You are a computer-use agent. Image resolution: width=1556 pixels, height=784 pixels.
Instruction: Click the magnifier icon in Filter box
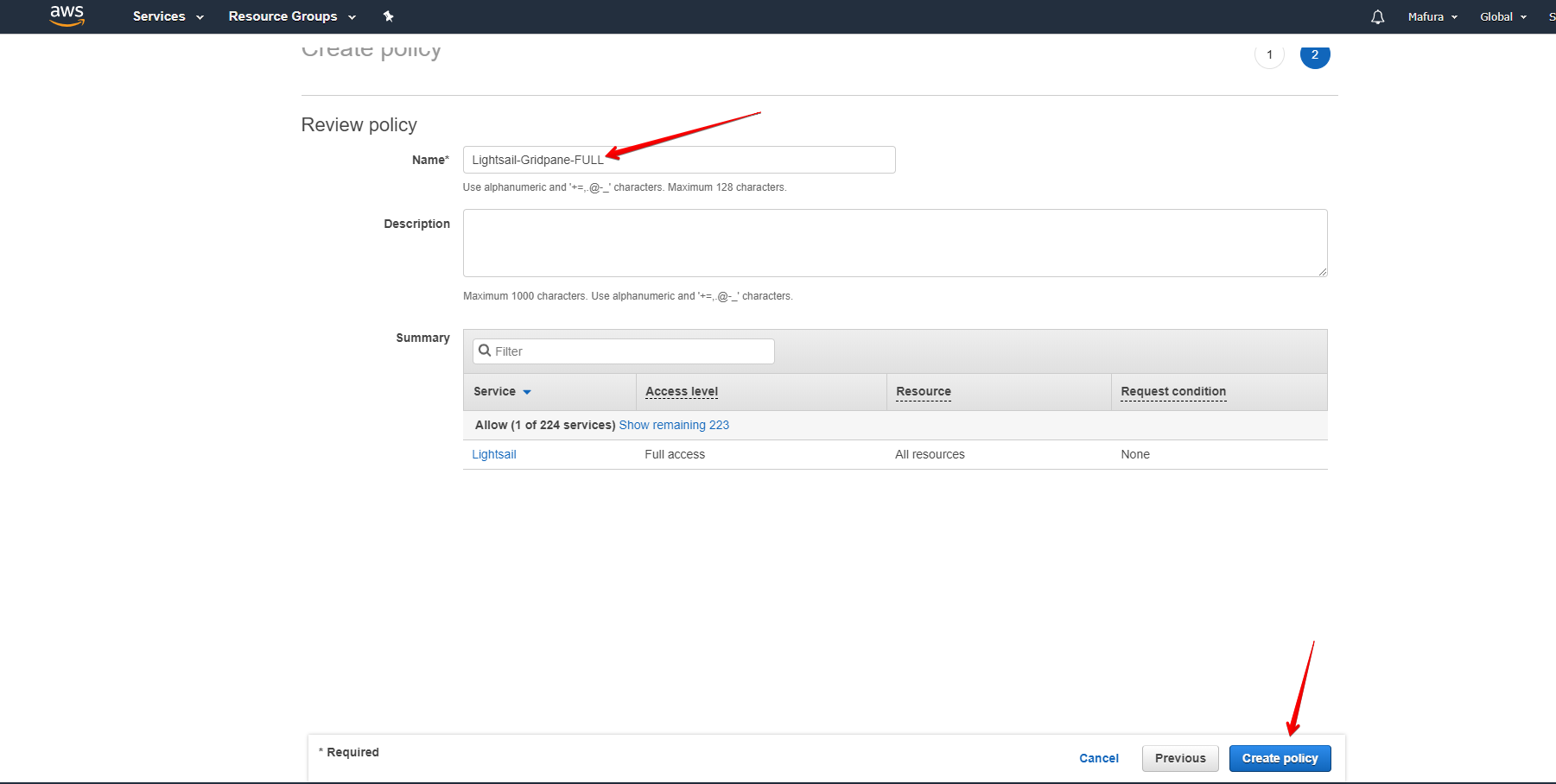(x=485, y=351)
